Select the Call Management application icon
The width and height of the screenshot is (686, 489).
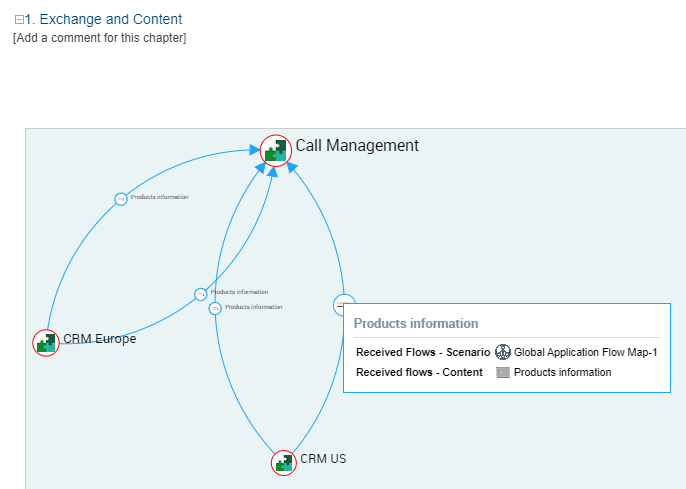click(275, 150)
